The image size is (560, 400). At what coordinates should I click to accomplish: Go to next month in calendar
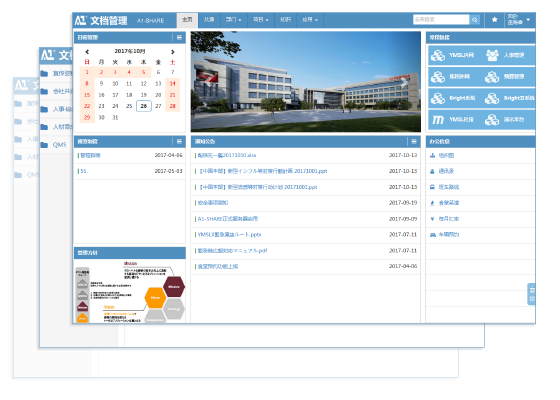click(172, 52)
